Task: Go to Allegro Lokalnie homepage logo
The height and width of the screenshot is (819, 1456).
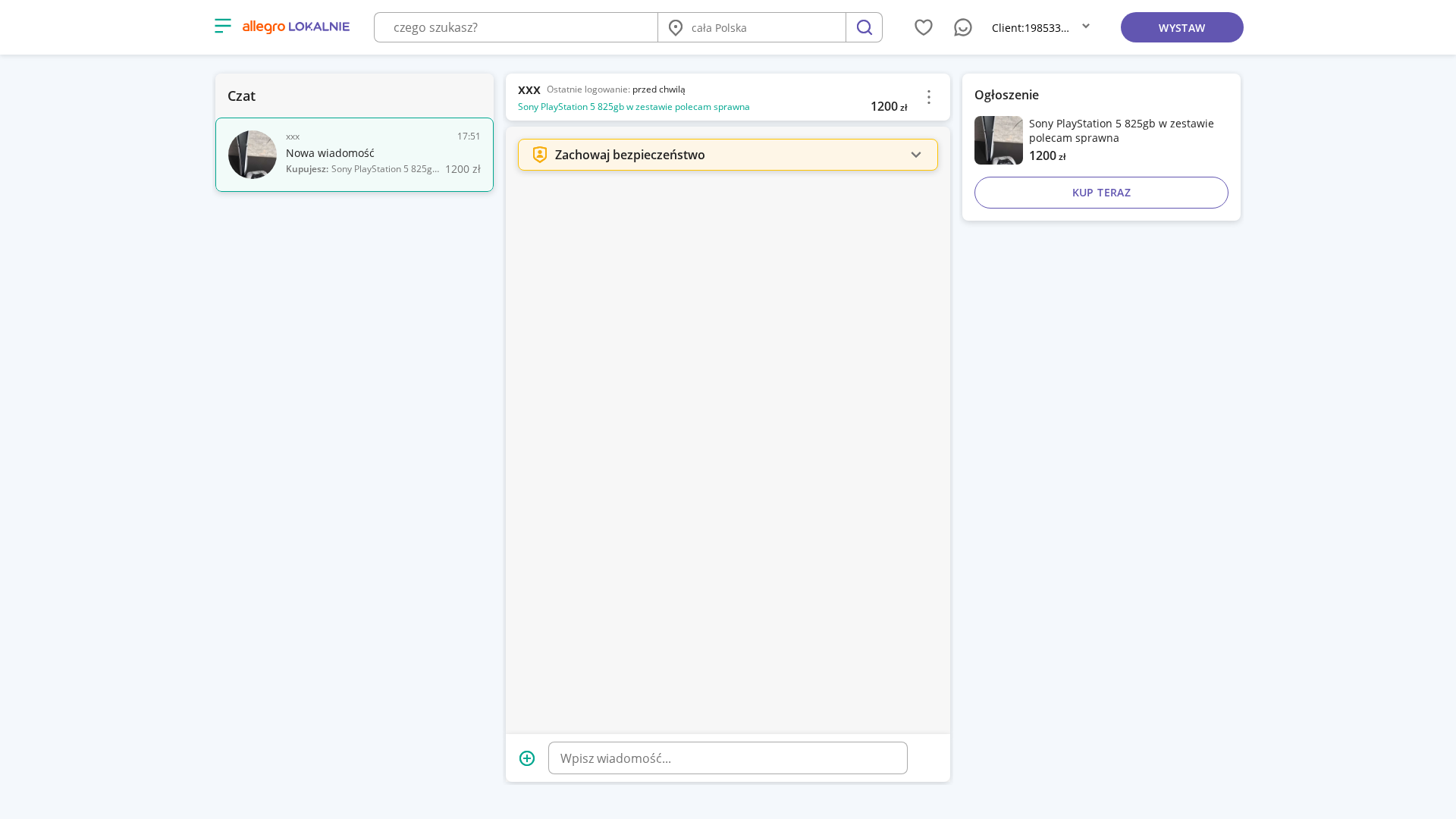Action: [296, 27]
